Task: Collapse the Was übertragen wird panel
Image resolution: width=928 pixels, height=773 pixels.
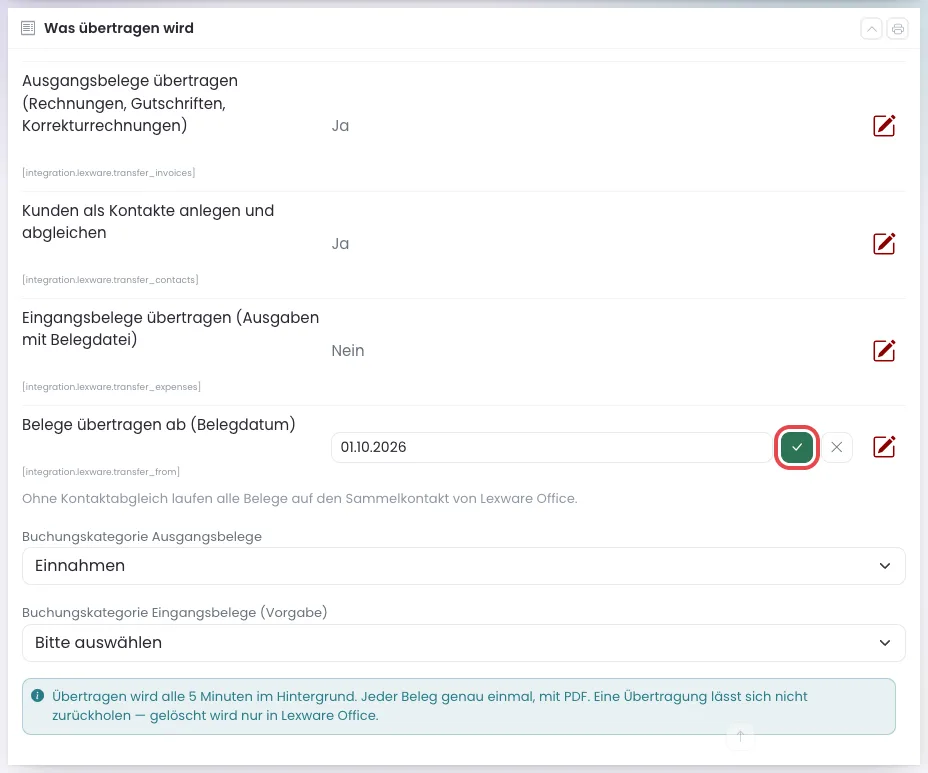Action: click(x=871, y=28)
